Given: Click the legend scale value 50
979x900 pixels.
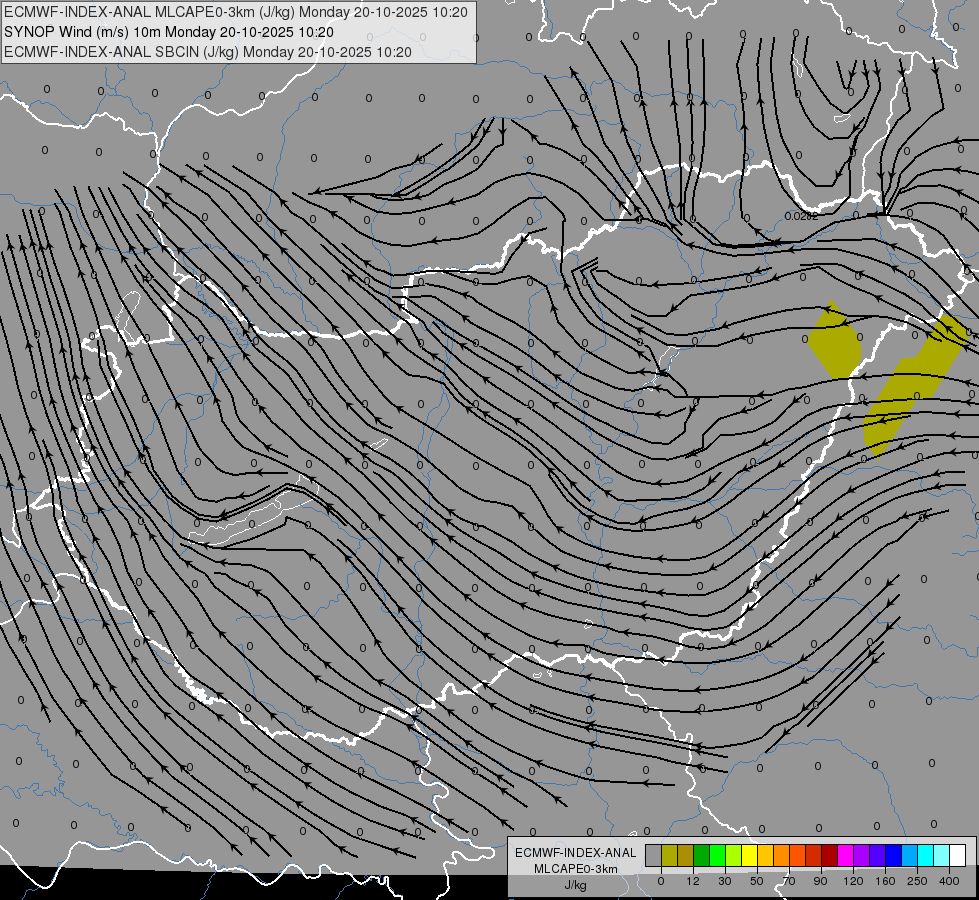Looking at the screenshot, I should point(757,881).
